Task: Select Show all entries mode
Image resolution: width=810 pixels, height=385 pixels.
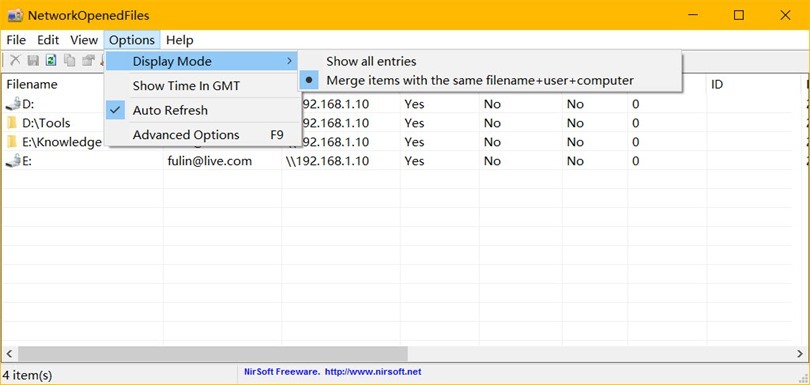Action: pyautogui.click(x=490, y=61)
